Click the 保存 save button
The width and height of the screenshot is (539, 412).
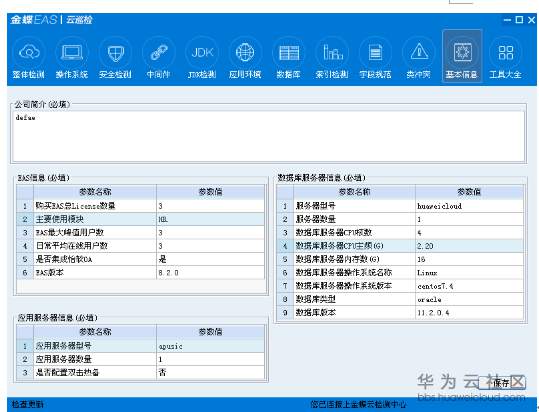501,383
